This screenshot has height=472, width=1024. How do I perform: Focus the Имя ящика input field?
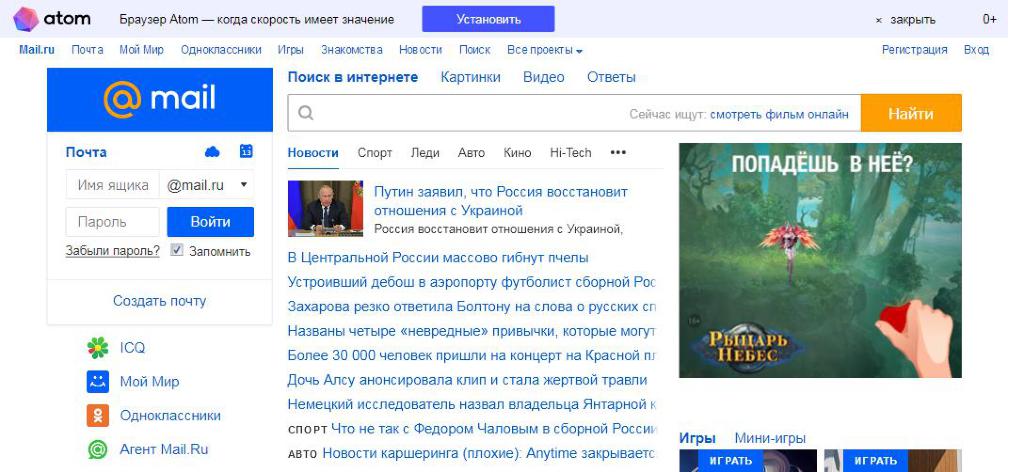113,185
